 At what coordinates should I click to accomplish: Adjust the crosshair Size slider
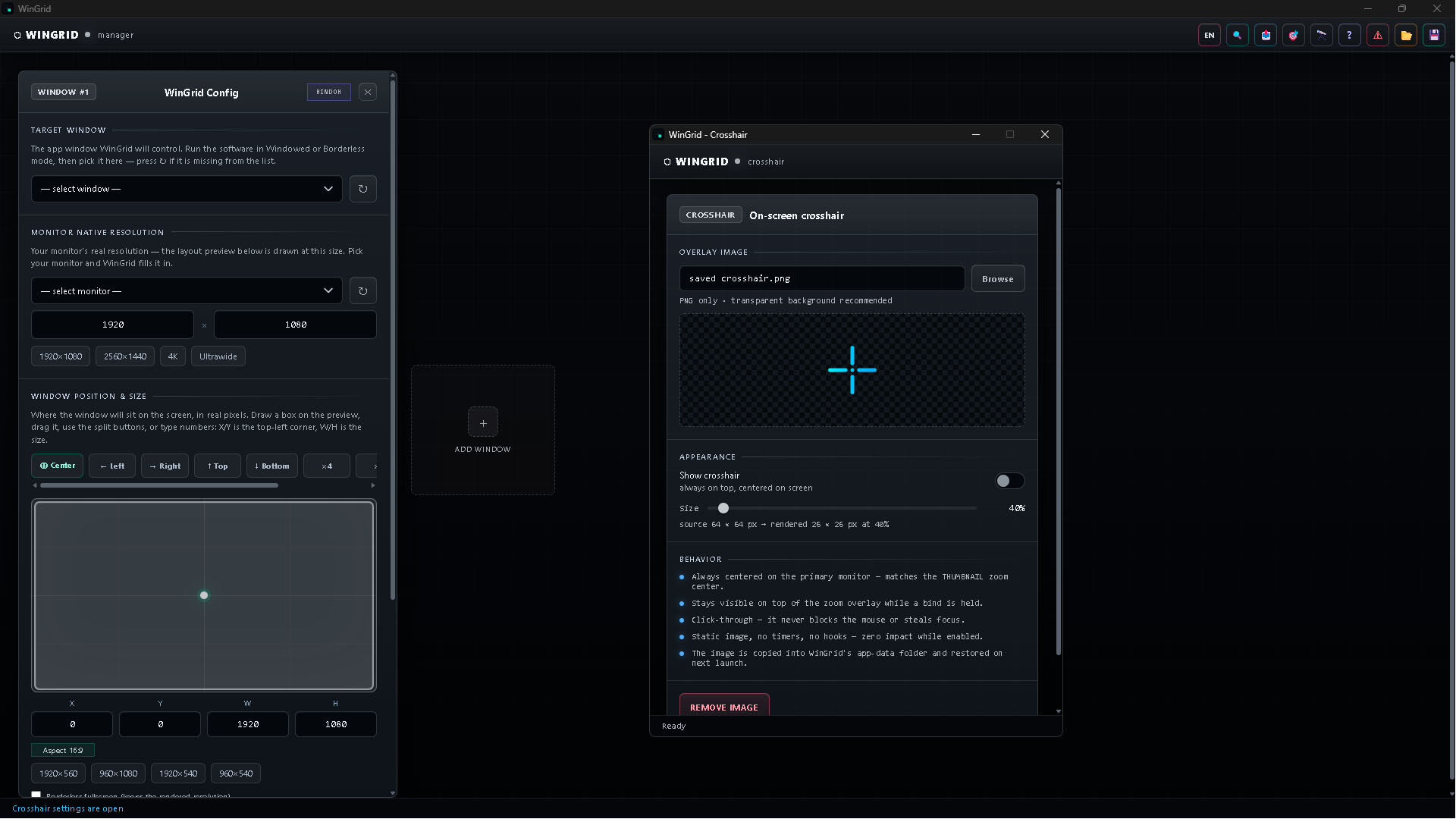[842, 508]
